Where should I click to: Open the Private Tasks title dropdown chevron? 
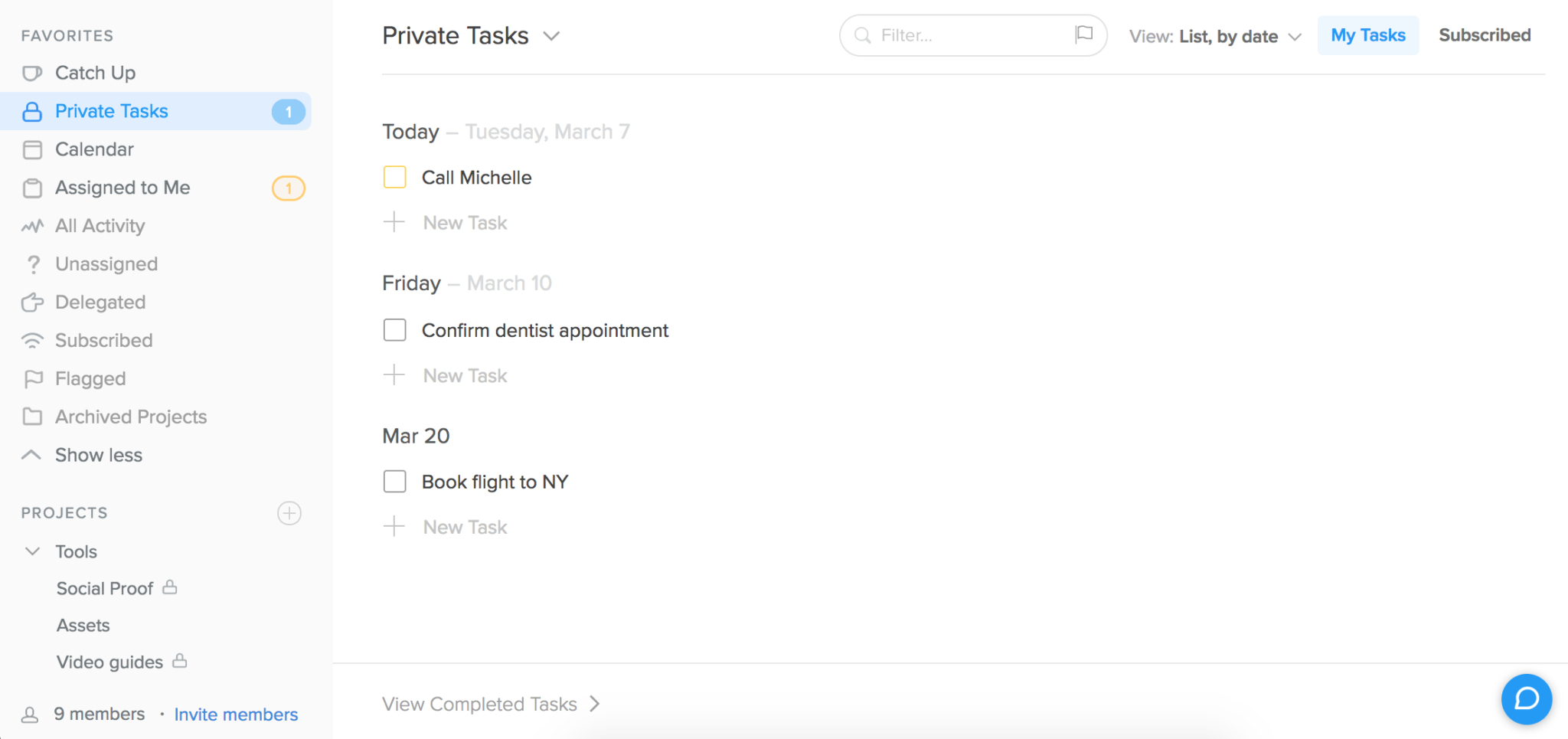(551, 36)
